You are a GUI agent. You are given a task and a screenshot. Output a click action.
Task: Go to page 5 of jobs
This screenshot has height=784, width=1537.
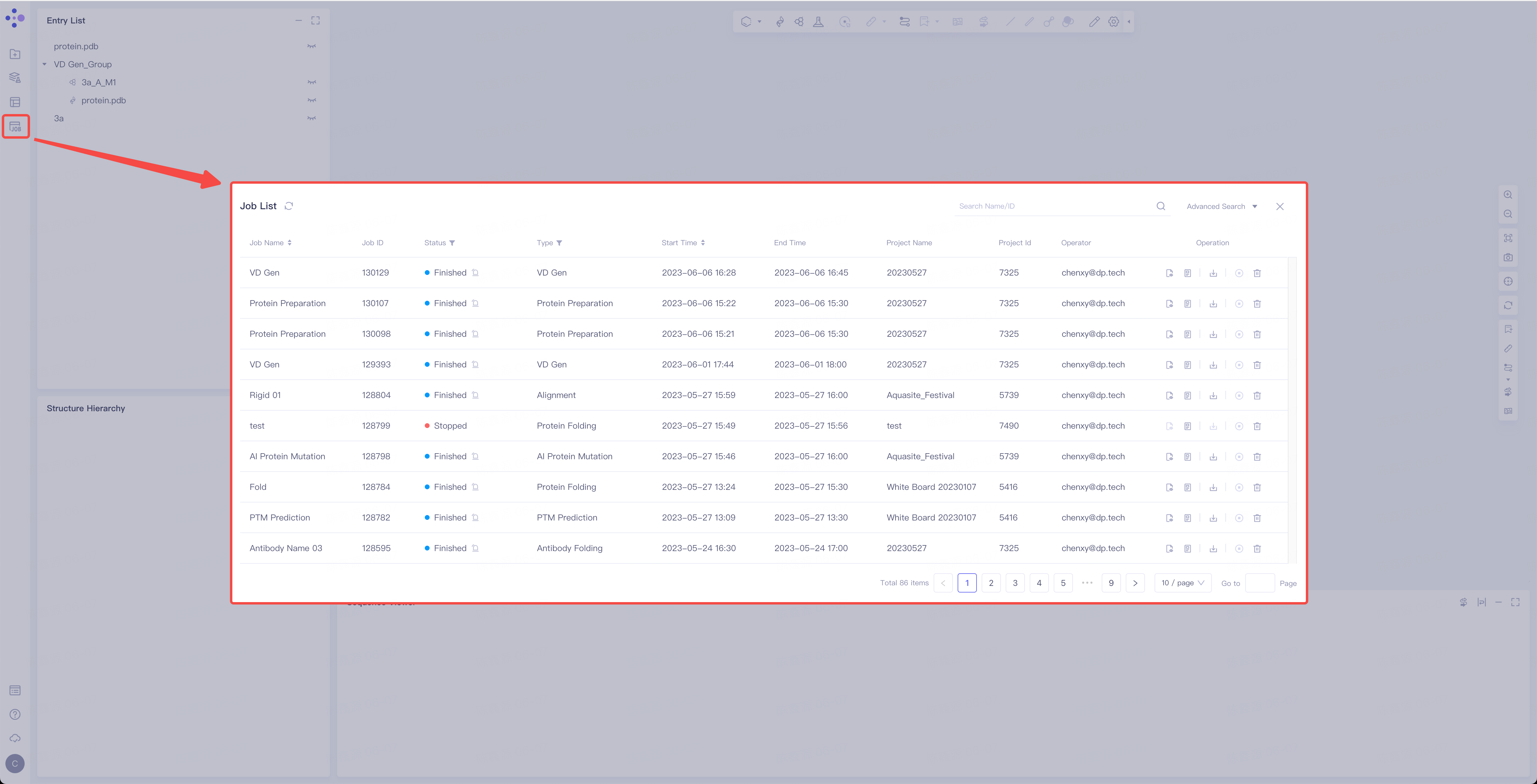click(x=1063, y=583)
